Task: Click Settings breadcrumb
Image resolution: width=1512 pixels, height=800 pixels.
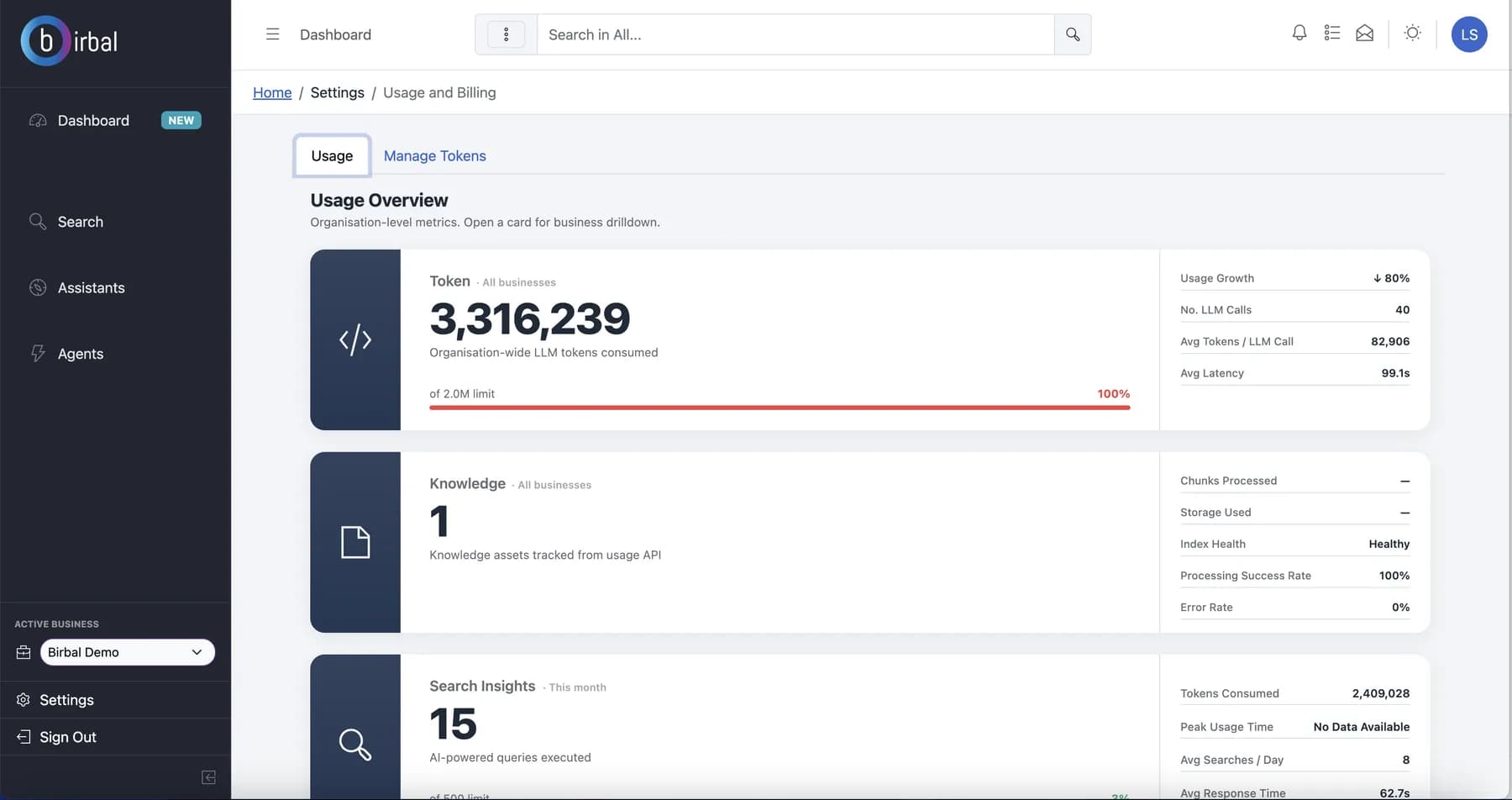Action: point(338,92)
